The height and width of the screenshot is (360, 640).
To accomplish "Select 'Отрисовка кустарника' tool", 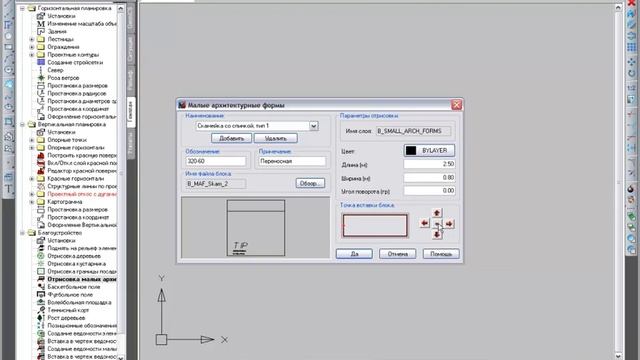I will pyautogui.click(x=76, y=264).
